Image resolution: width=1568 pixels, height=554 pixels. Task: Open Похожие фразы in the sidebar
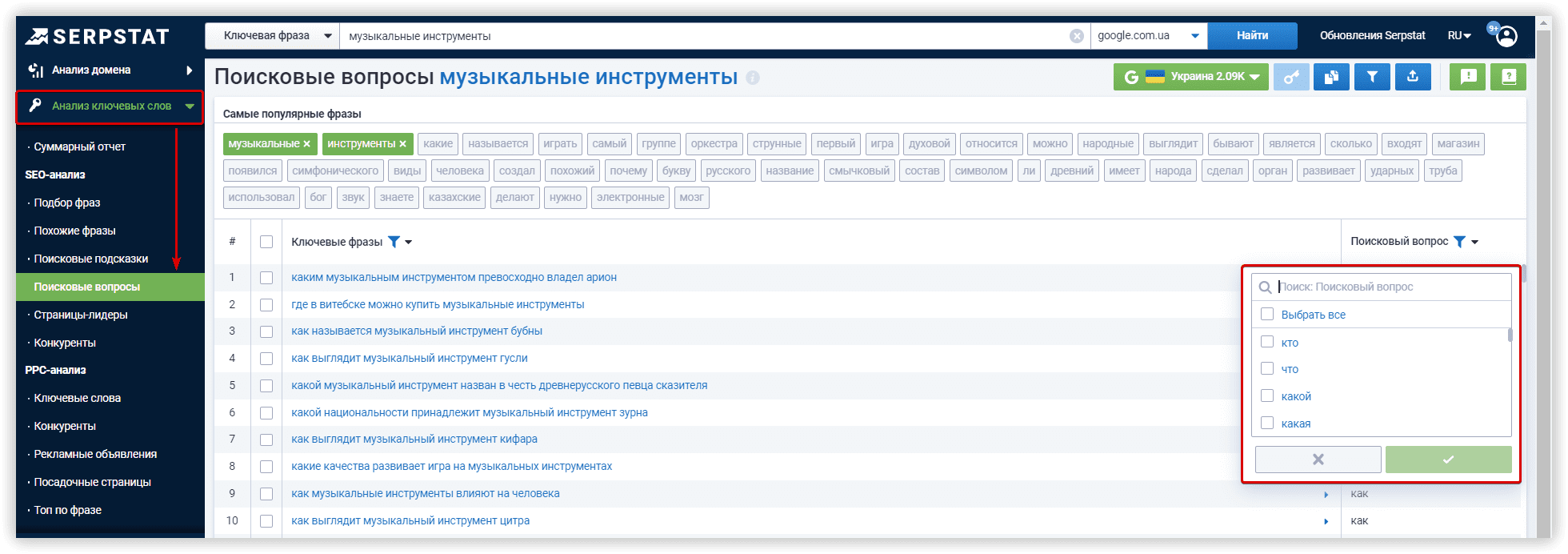pyautogui.click(x=74, y=231)
